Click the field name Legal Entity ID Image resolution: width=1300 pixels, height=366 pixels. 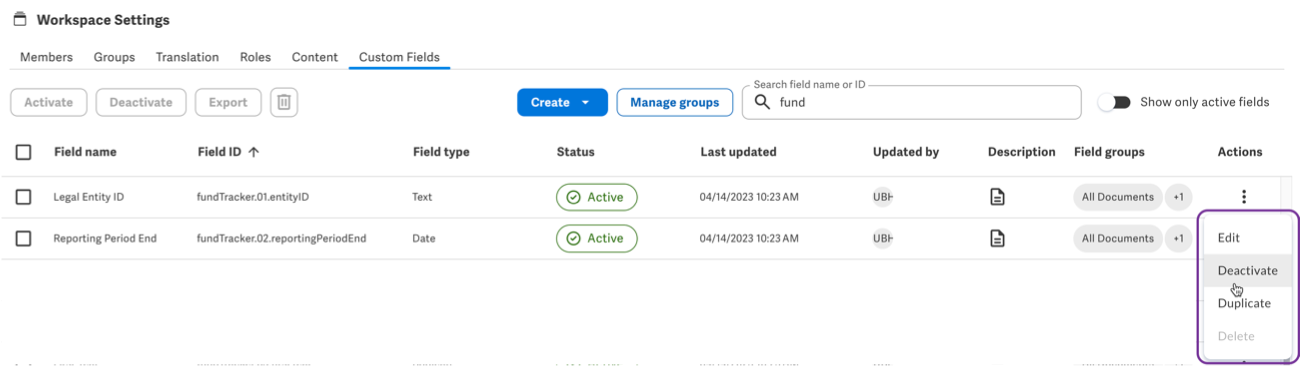tap(89, 197)
